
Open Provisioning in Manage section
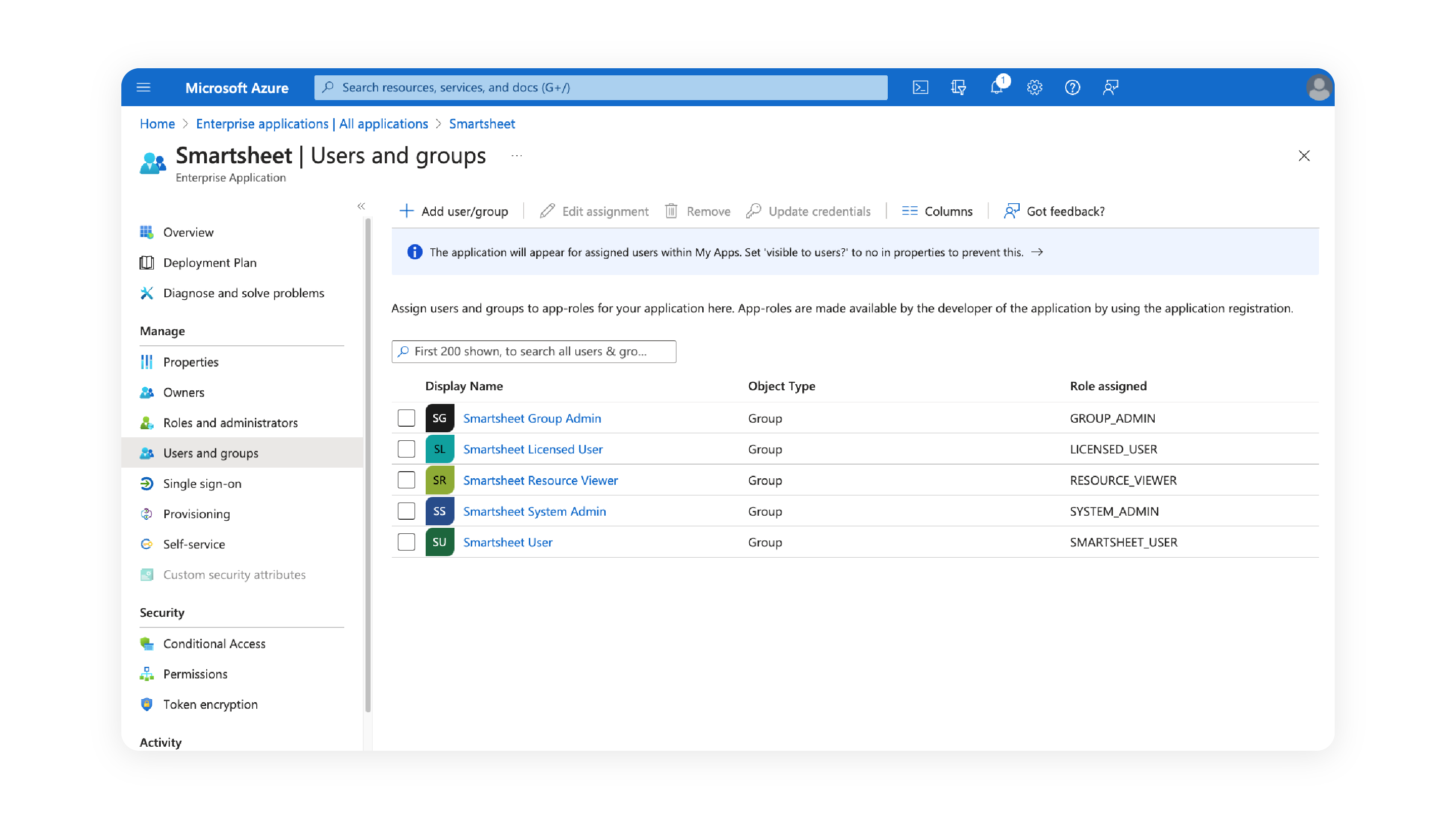tap(196, 514)
